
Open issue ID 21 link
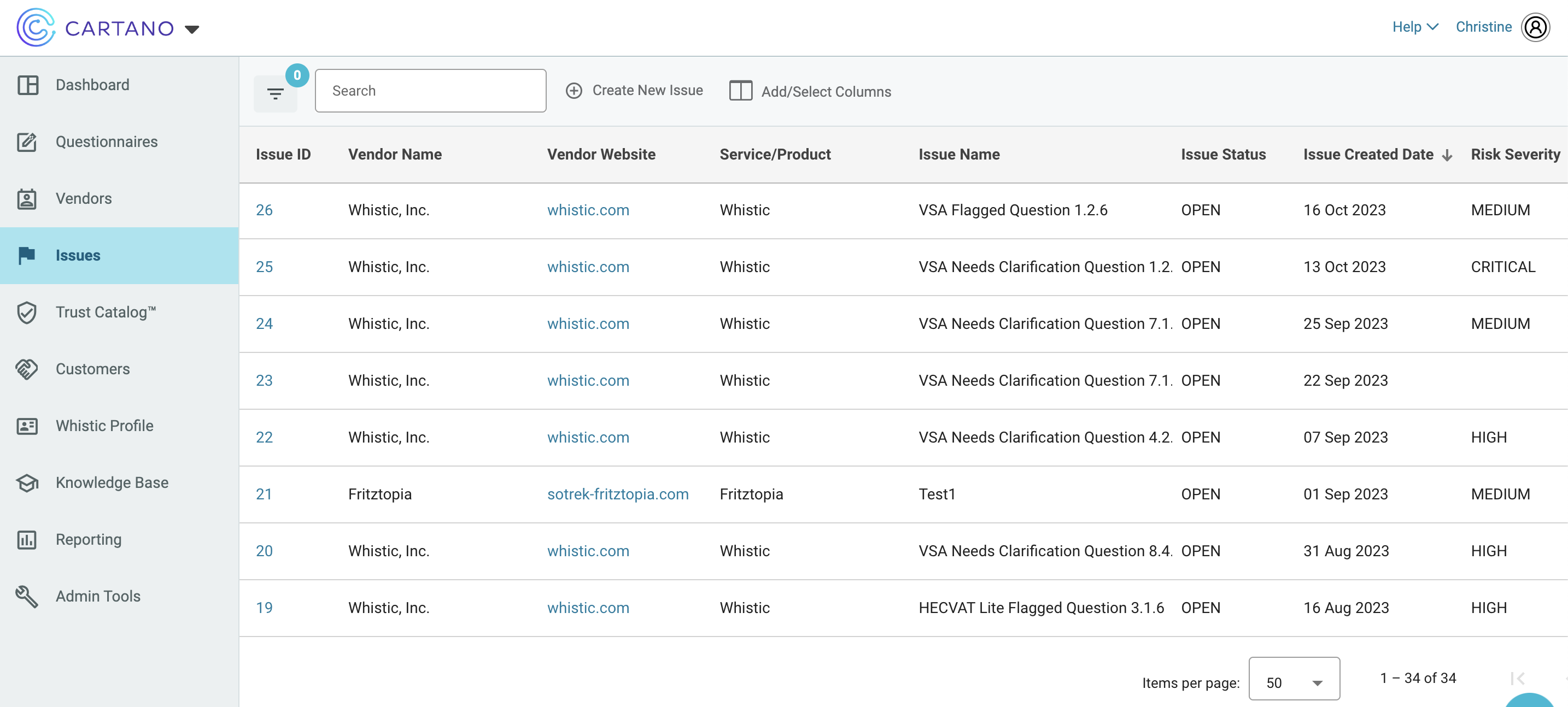click(x=264, y=494)
